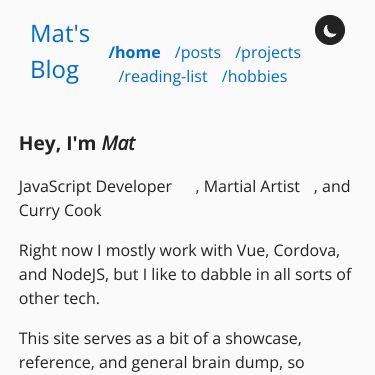Screen dimensions: 375x375
Task: Visit the /projects navigation link
Action: pyautogui.click(x=268, y=53)
